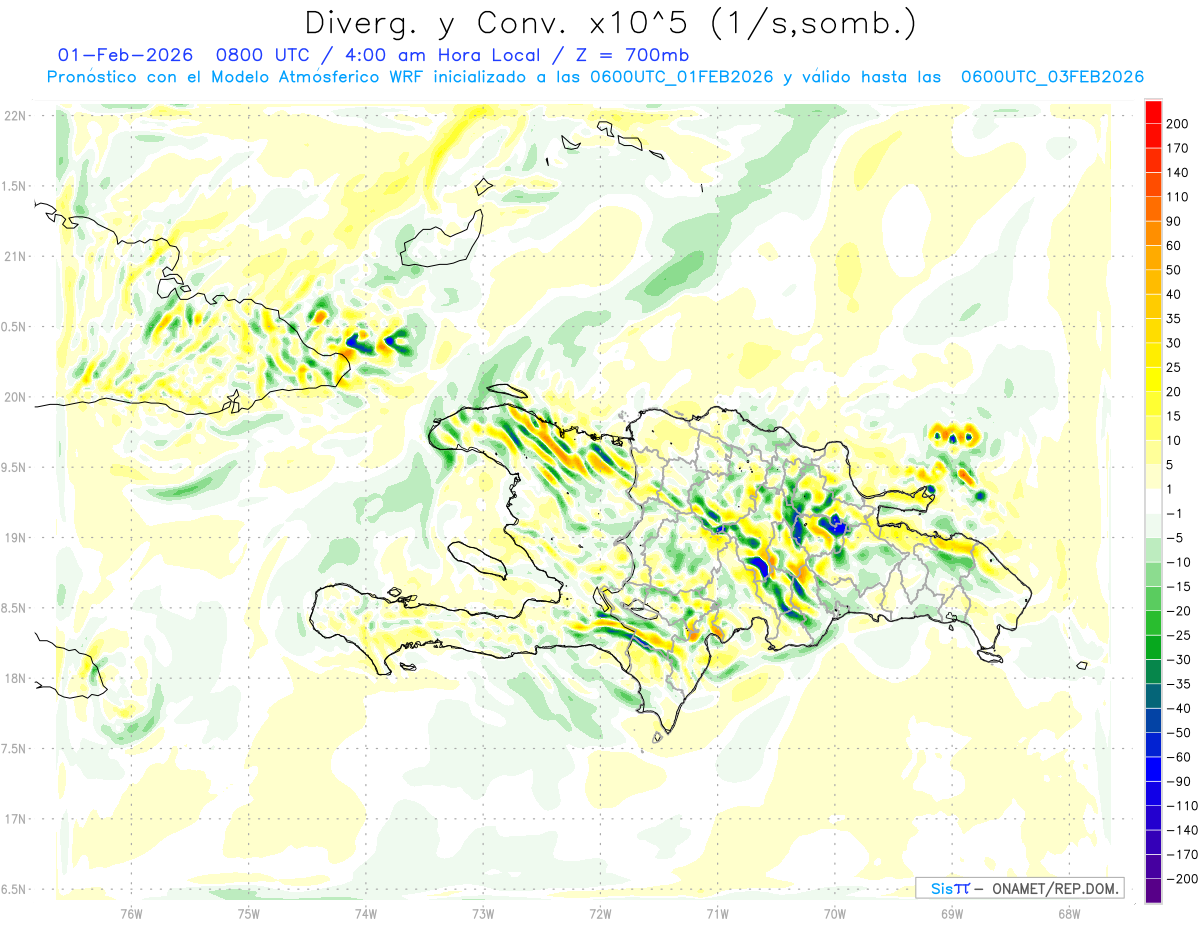1200x927 pixels.
Task: Click the white colorbar swatch between 1 and -1
Action: pos(1153,501)
